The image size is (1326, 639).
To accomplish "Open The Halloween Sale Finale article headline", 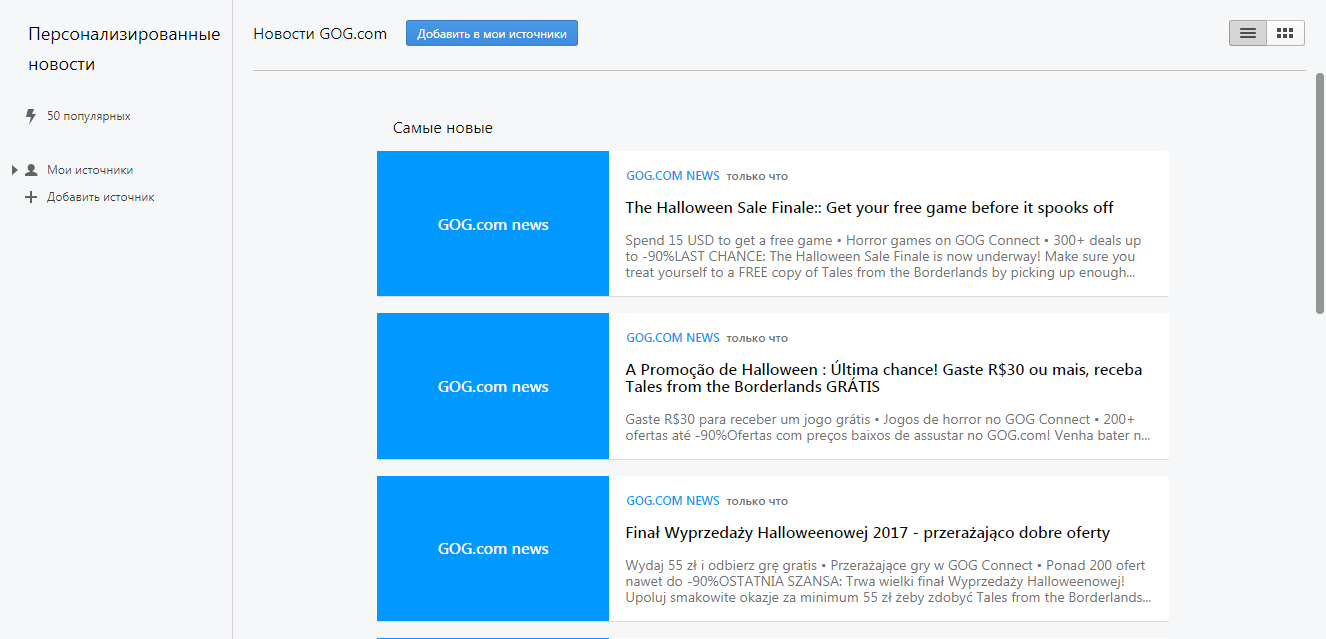I will click(x=869, y=208).
